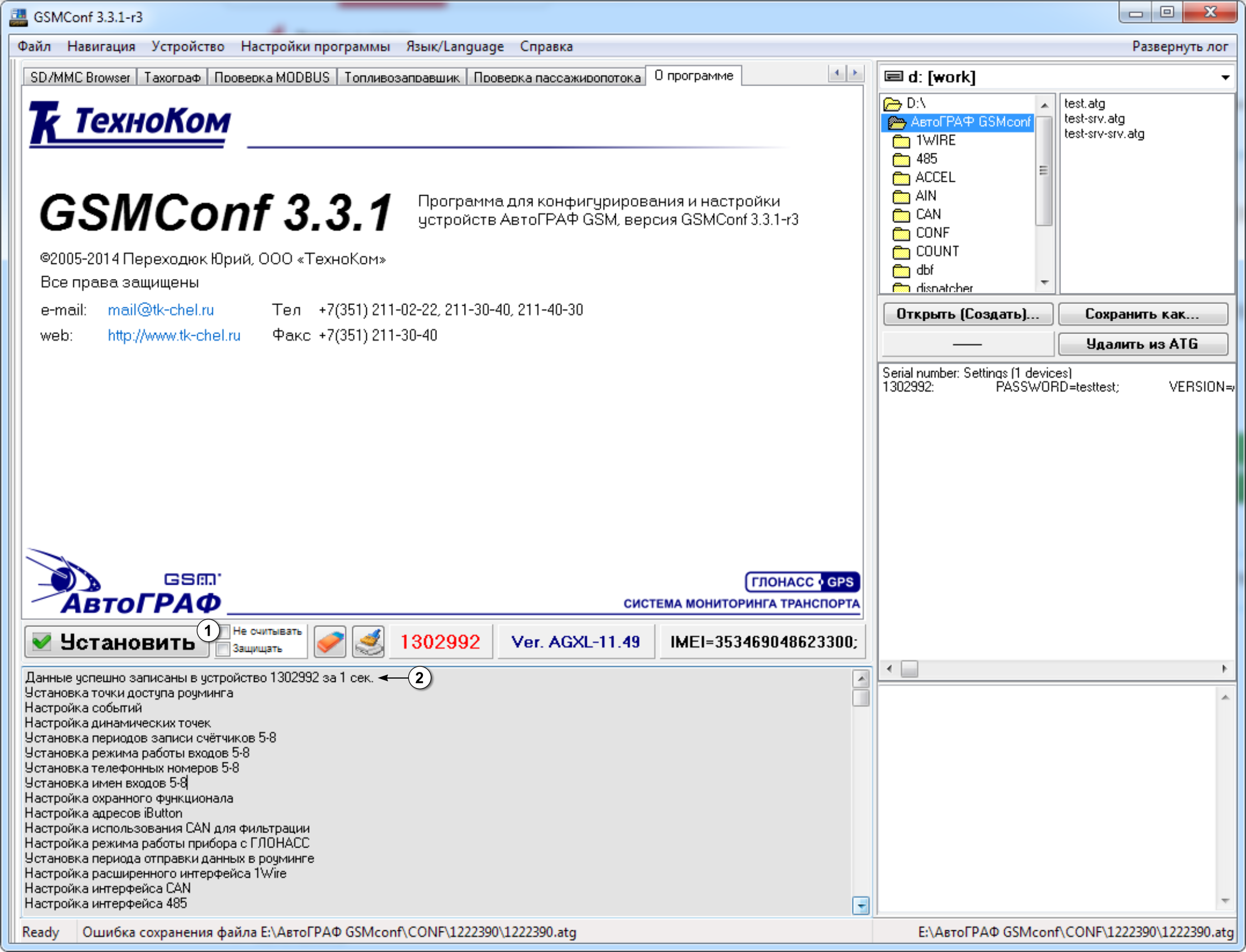Click the log list blue scroll-down button
Screen dimensions: 1246x952
pos(861,905)
